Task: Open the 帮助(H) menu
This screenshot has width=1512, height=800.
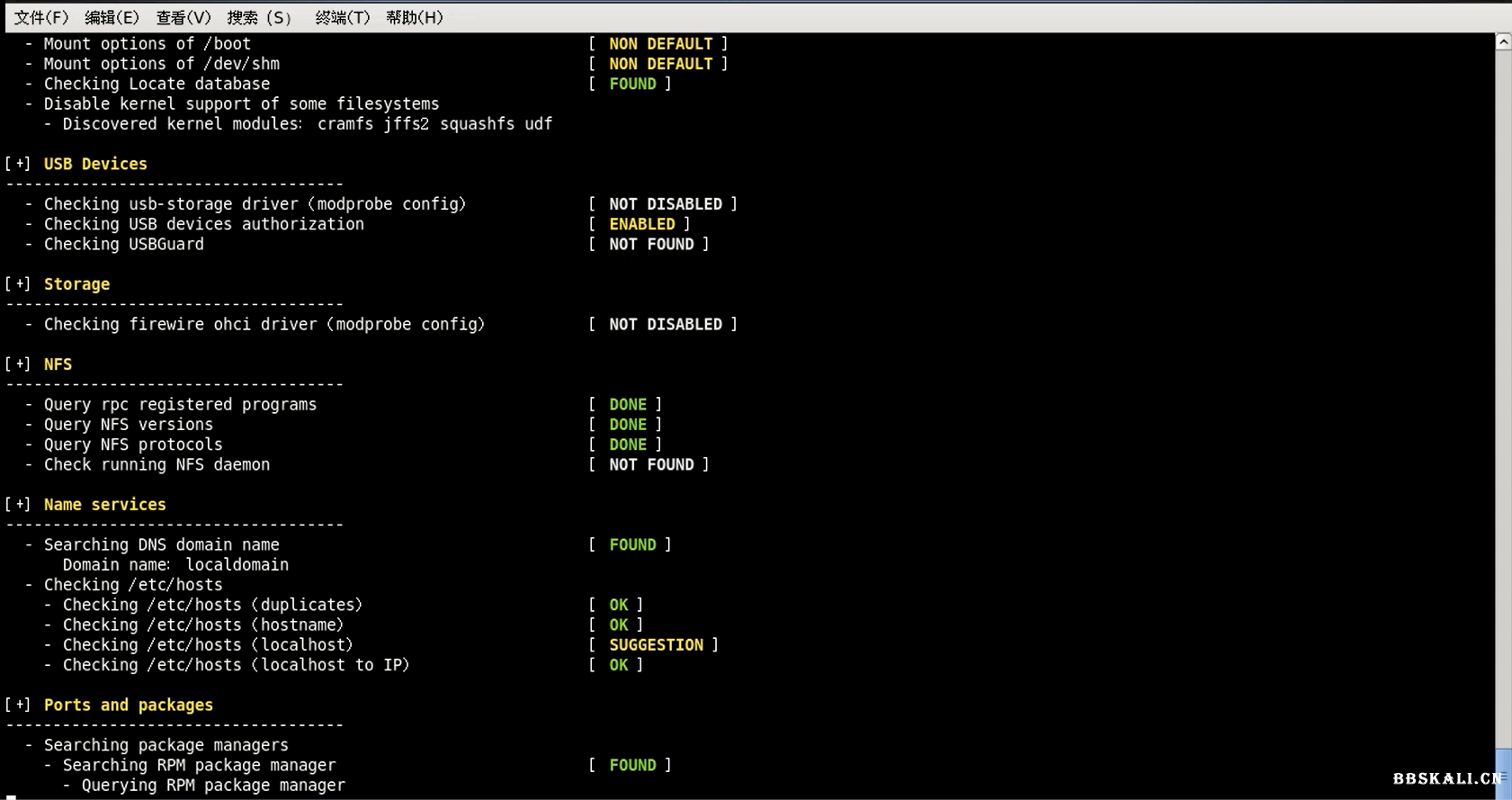Action: point(414,17)
